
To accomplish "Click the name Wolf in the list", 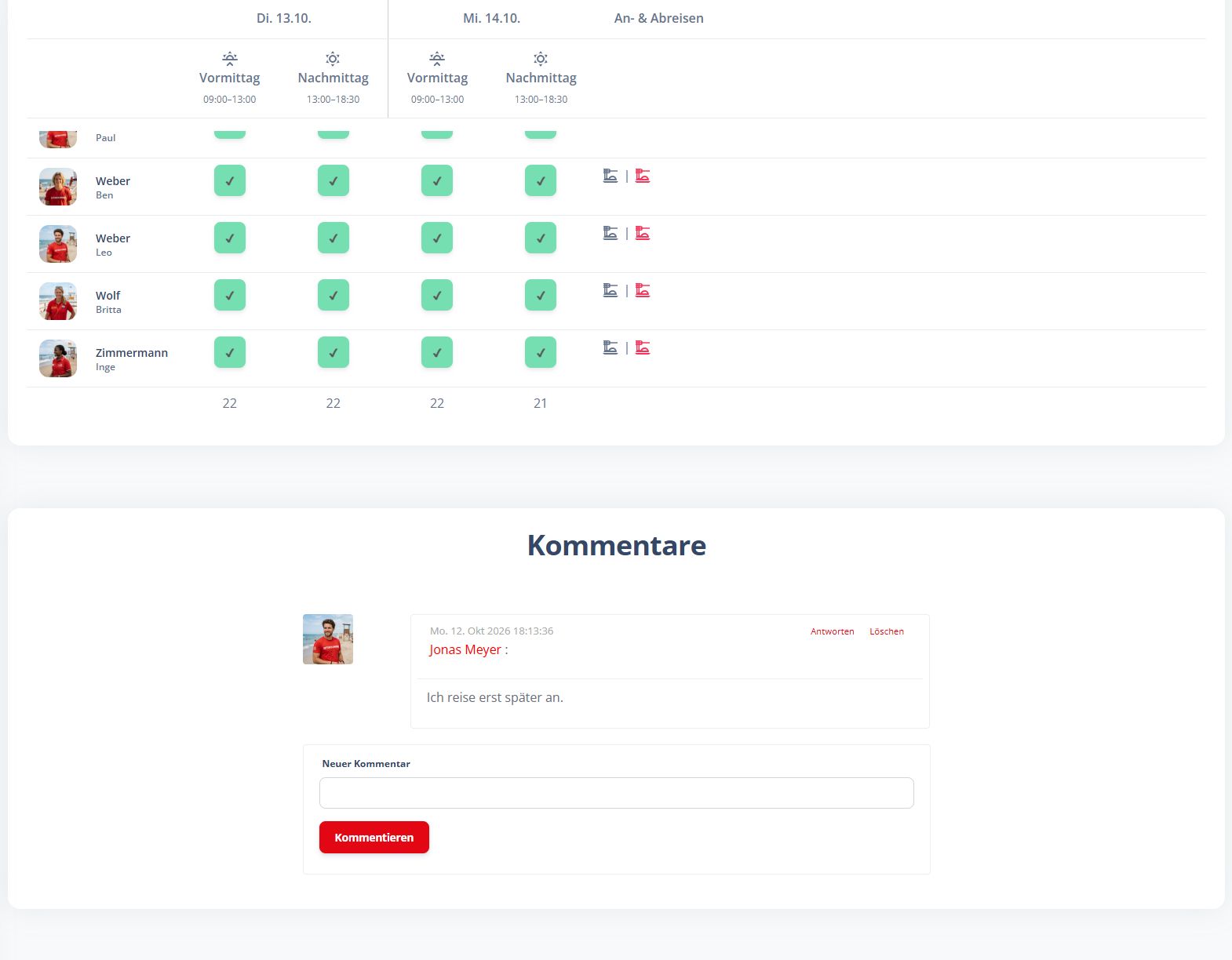I will click(x=108, y=296).
